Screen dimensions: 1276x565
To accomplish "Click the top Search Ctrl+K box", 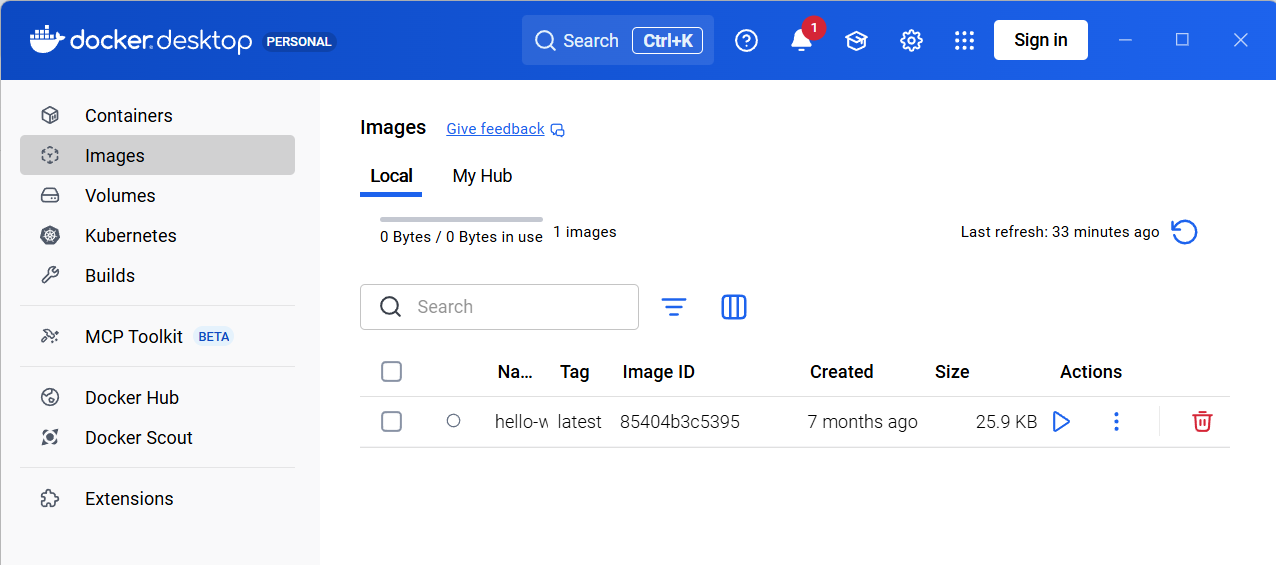I will [x=618, y=40].
